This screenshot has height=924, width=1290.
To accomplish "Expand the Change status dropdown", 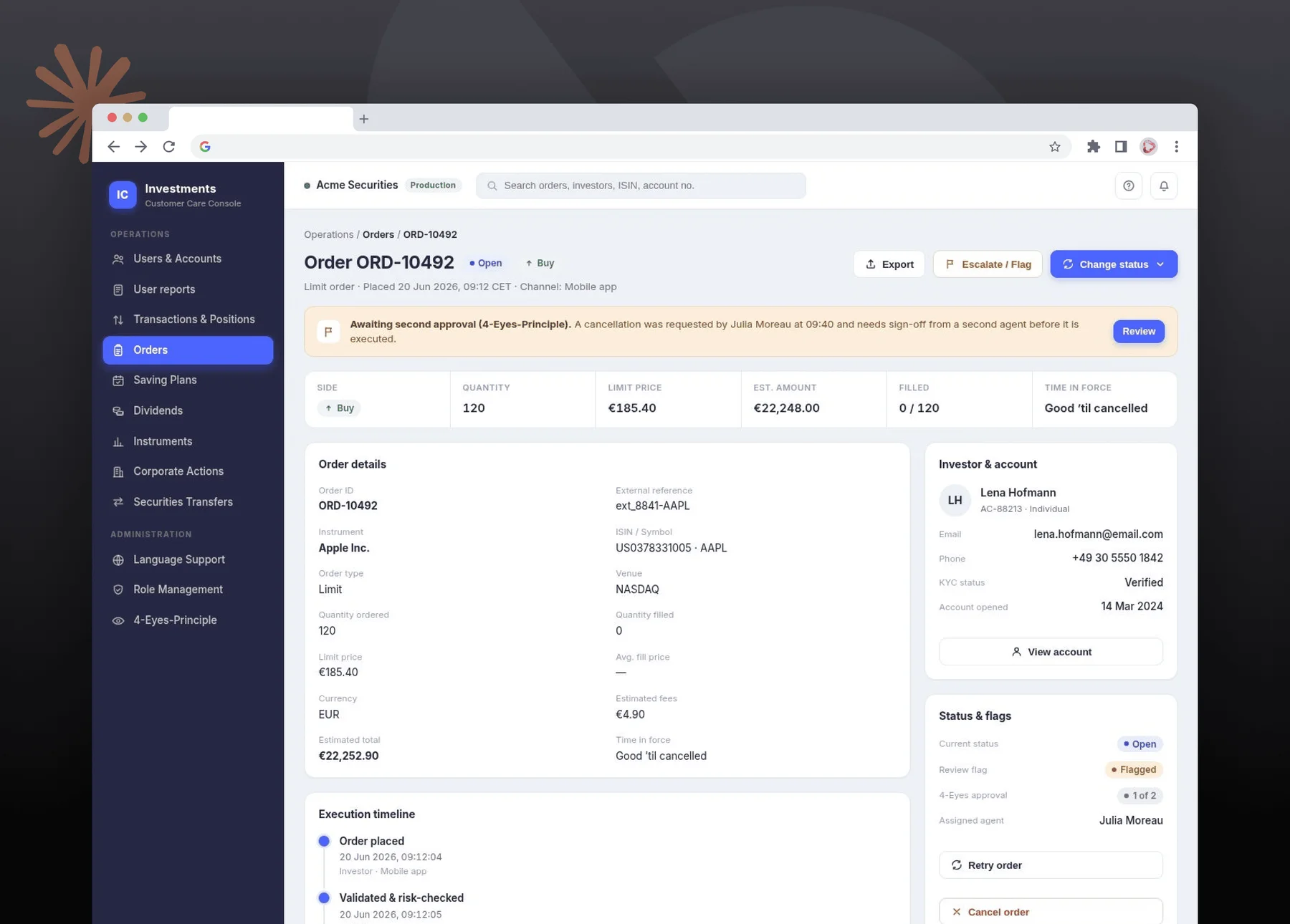I will click(1114, 264).
